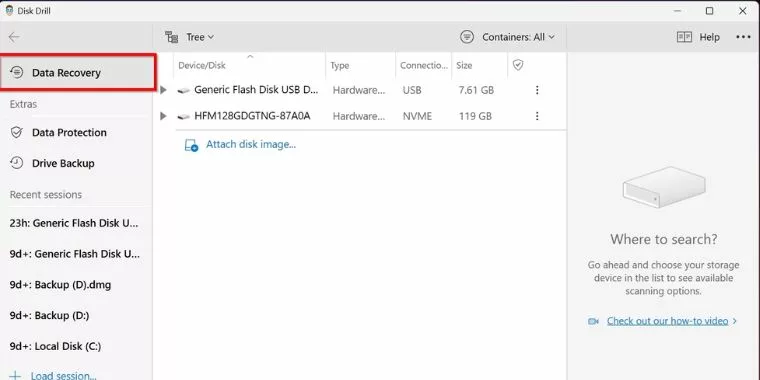Image resolution: width=760 pixels, height=380 pixels.
Task: Click the Tree view icon
Action: [172, 37]
